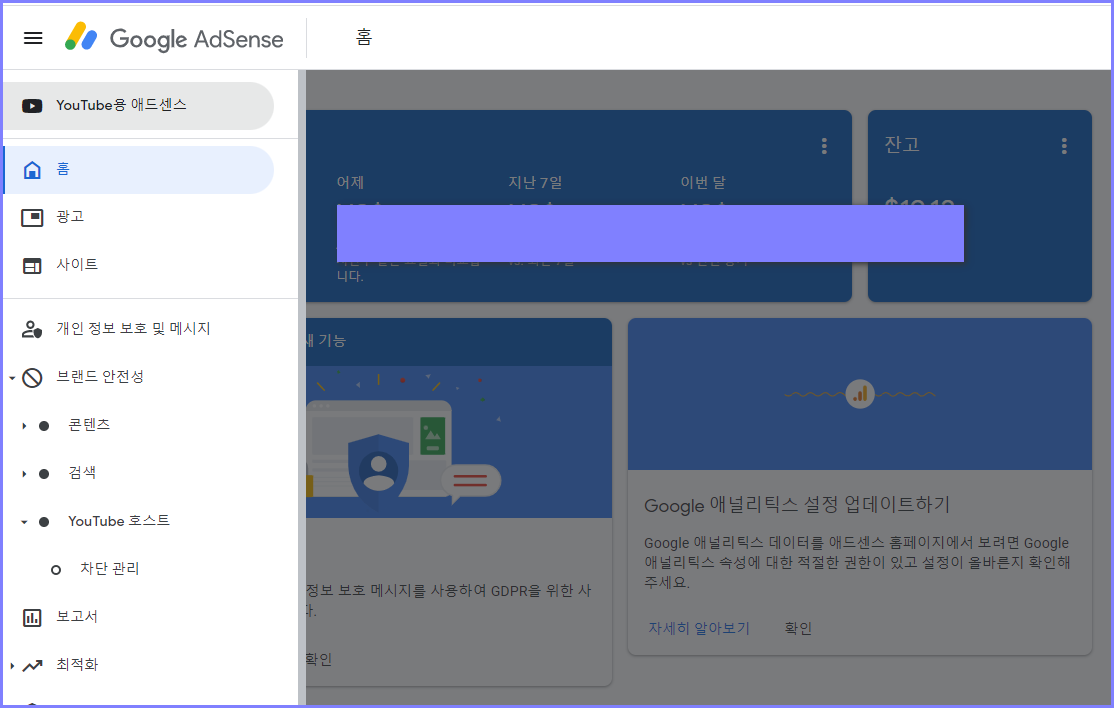
Task: Open the 보고서 menu item
Action: coord(139,616)
